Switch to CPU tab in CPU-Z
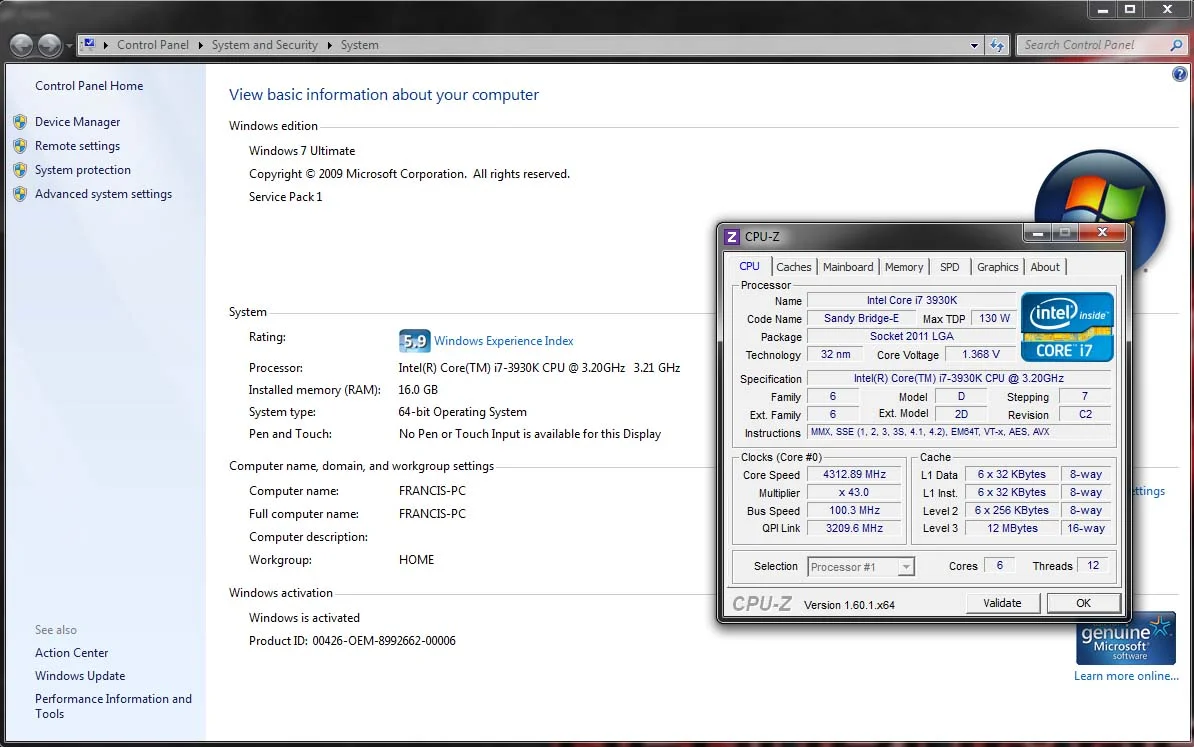The height and width of the screenshot is (747, 1194). 749,267
